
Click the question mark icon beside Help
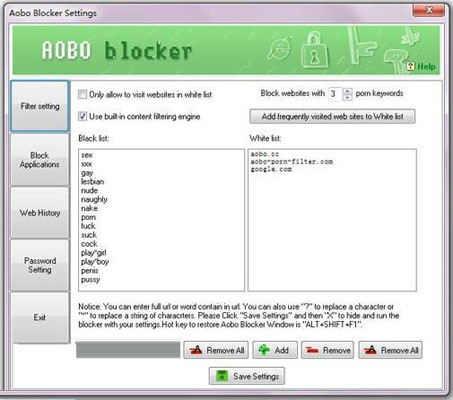point(410,66)
